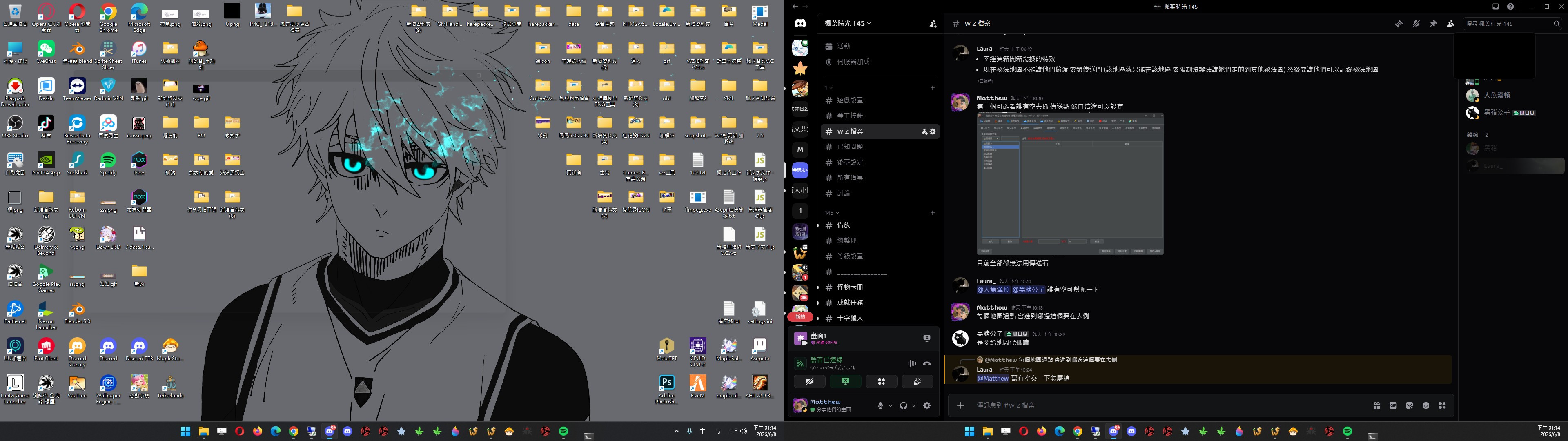Create invite for ｗｚ檔案 channel
This screenshot has width=1568, height=441.
pos(924,131)
